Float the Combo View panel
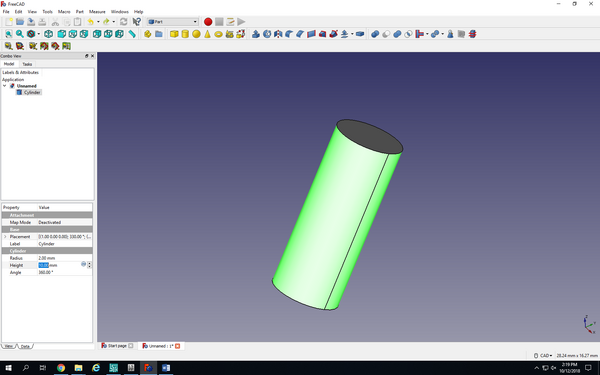The image size is (600, 375). tap(86, 56)
